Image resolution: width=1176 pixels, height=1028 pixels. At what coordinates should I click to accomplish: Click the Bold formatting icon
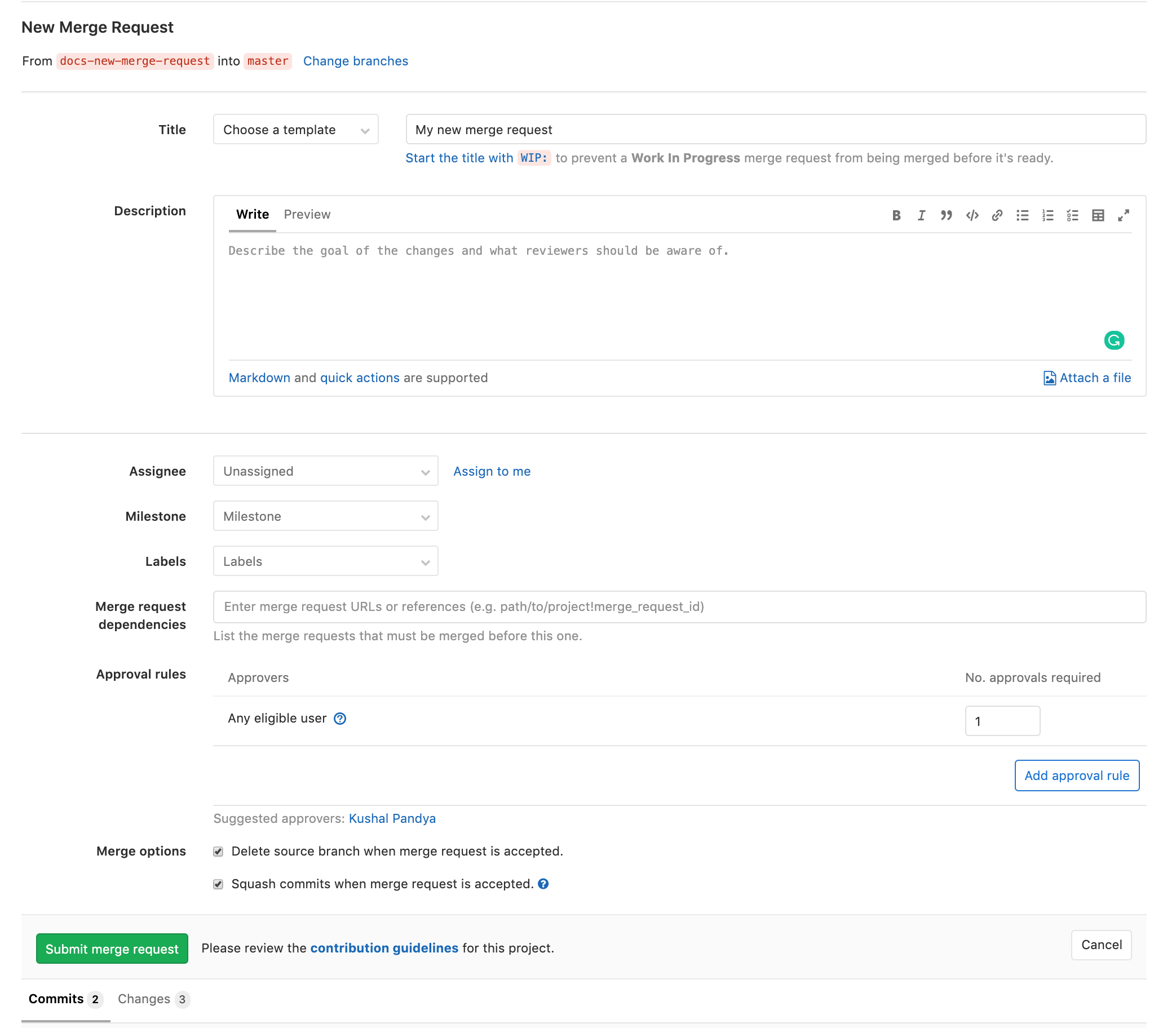coord(897,213)
